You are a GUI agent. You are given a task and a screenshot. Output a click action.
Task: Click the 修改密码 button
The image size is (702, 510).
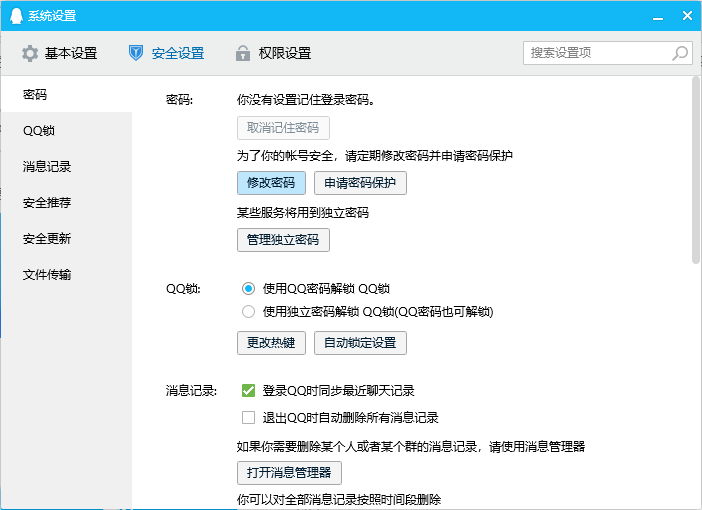point(271,183)
